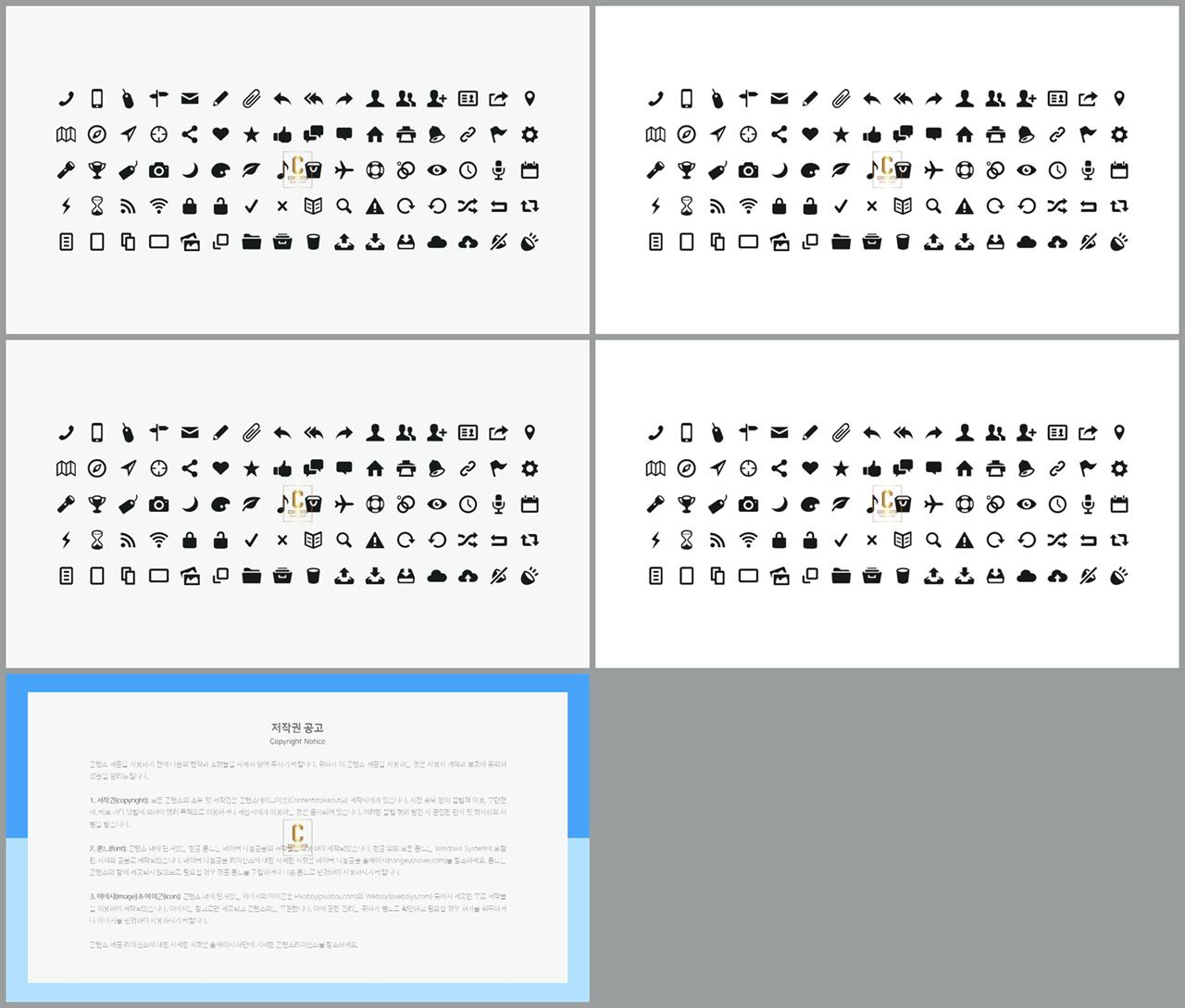Viewport: 1185px width, 1008px height.
Task: Select the add-user icon in the top-right slide
Action: (1027, 98)
